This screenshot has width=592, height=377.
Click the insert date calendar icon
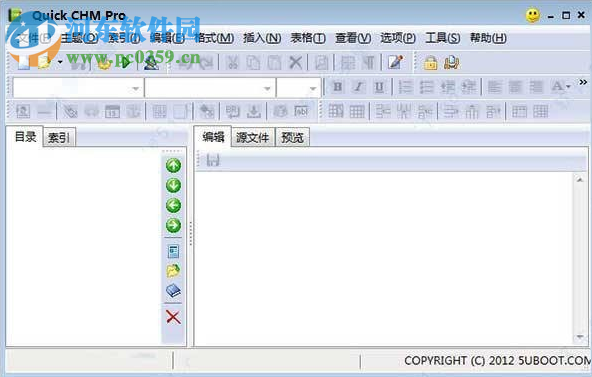112,111
